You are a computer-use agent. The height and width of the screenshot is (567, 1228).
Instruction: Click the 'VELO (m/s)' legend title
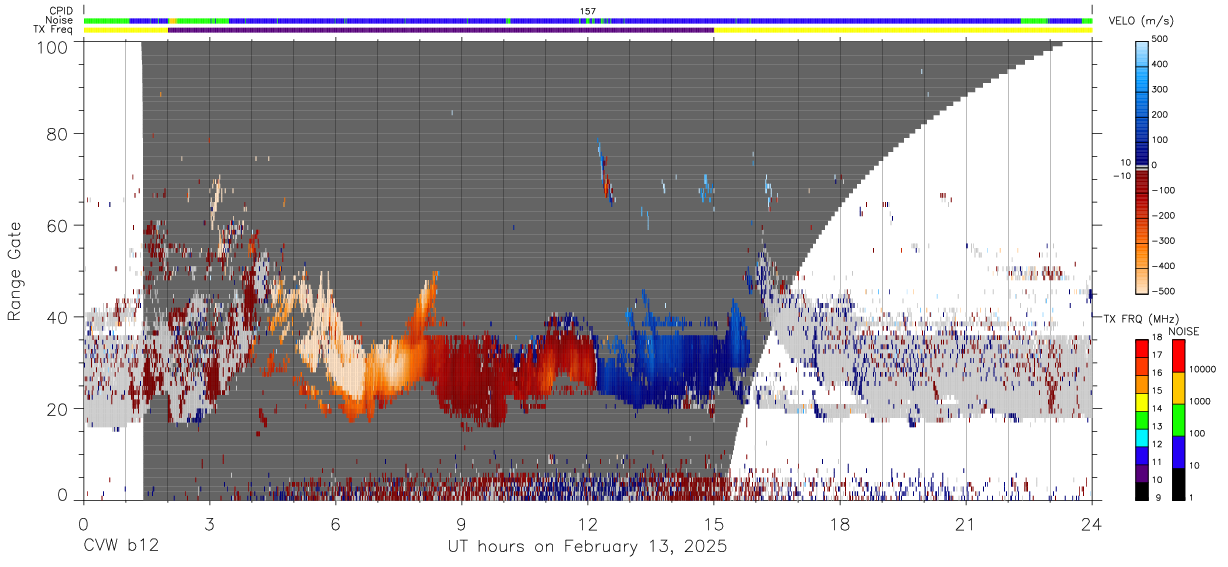[1140, 21]
